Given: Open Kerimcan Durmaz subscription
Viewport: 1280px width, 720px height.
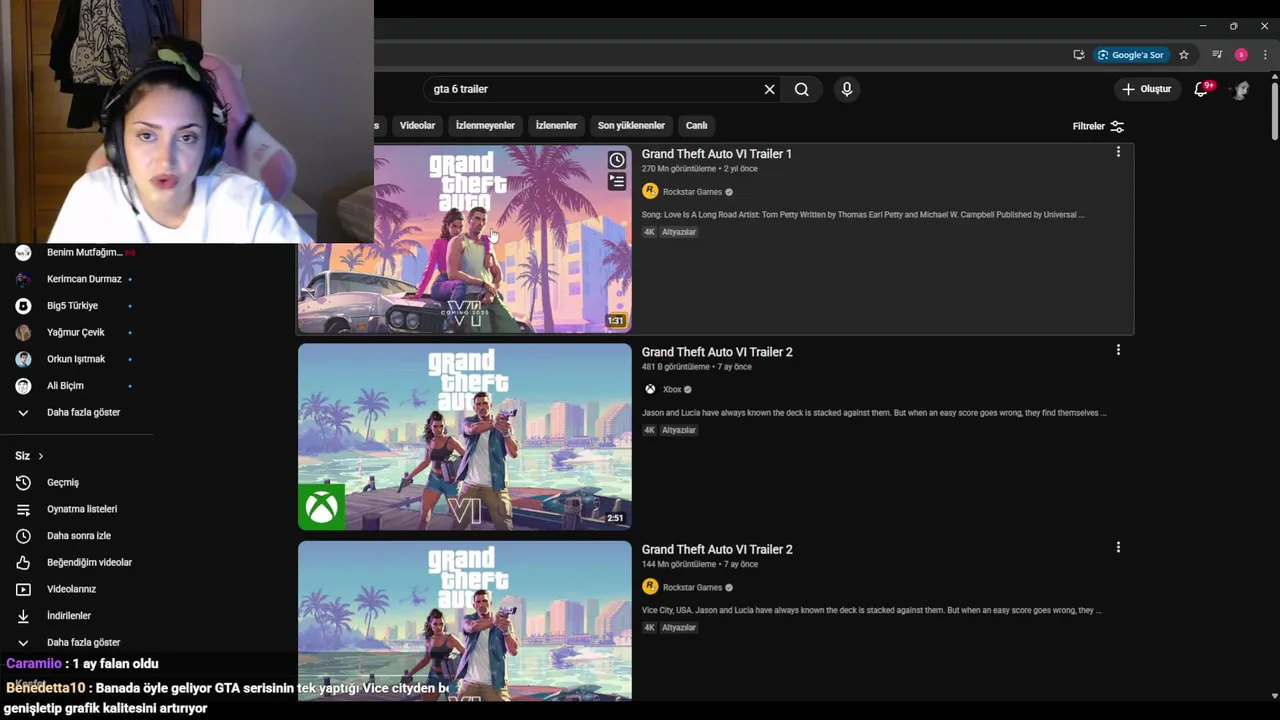Looking at the screenshot, I should (x=75, y=279).
